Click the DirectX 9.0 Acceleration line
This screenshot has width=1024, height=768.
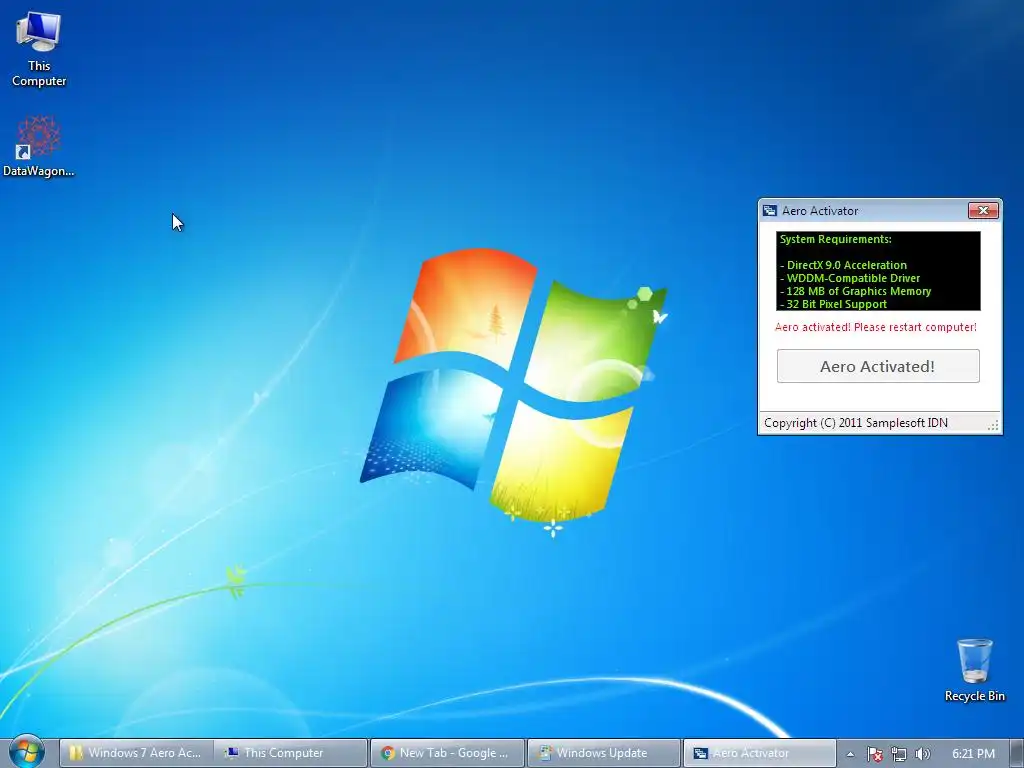[843, 265]
